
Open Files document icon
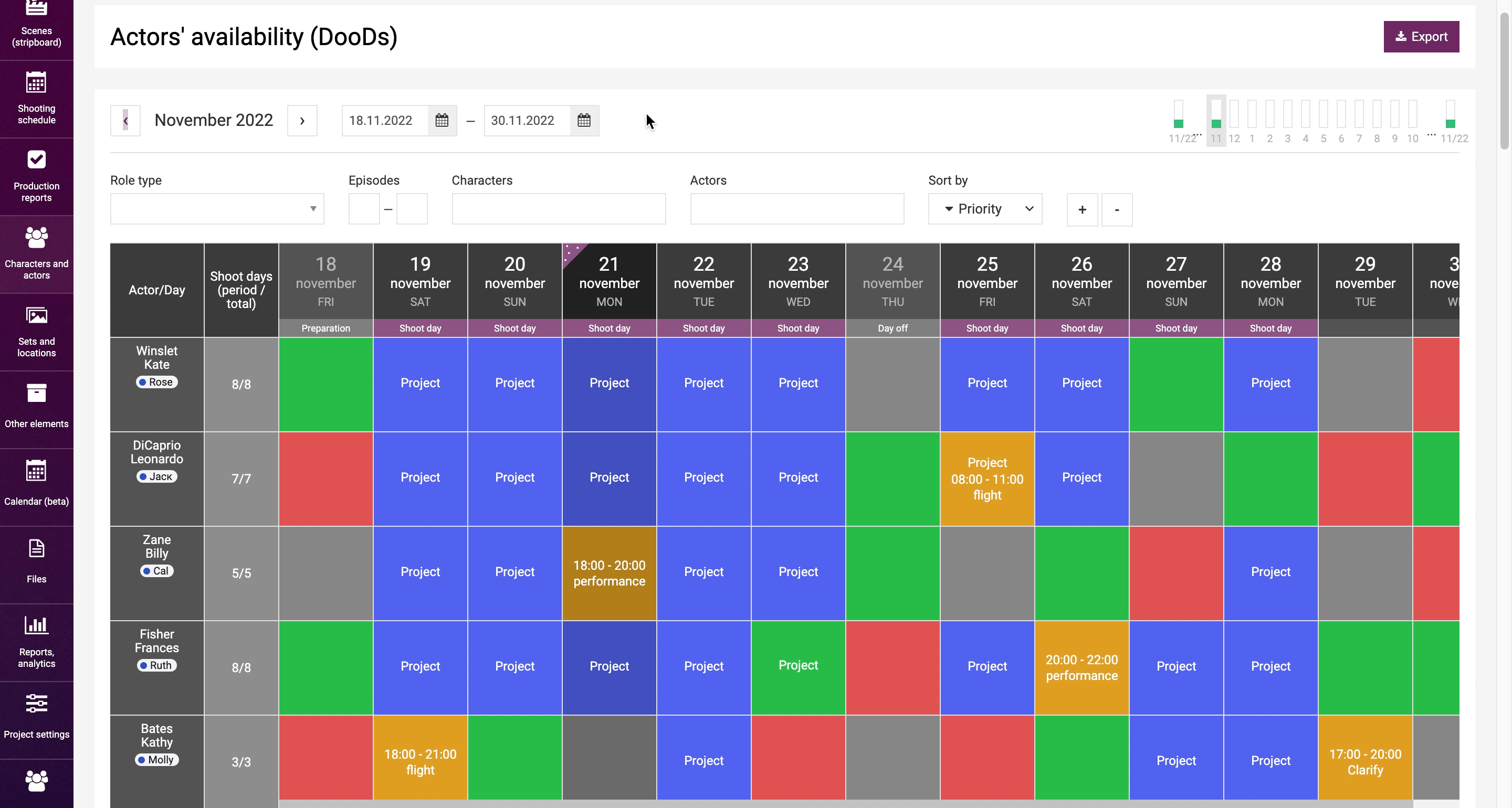pyautogui.click(x=36, y=549)
